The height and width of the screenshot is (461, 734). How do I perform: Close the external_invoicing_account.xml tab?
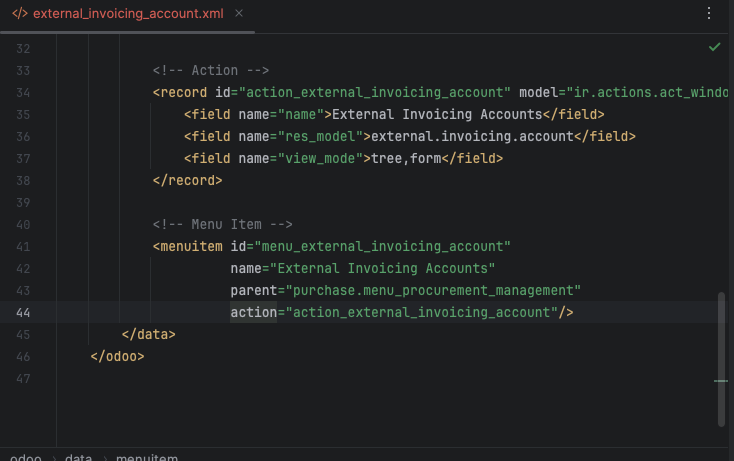coord(239,14)
